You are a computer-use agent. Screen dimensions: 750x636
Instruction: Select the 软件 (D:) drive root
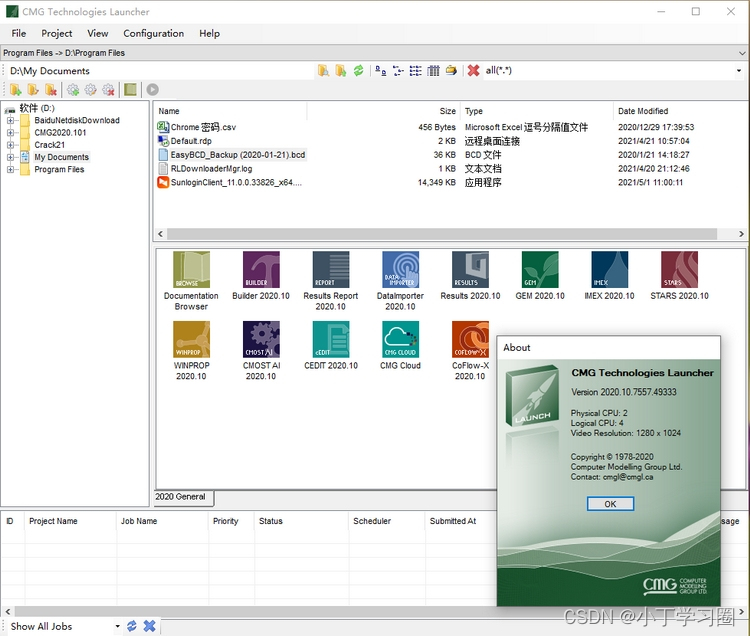[37, 108]
